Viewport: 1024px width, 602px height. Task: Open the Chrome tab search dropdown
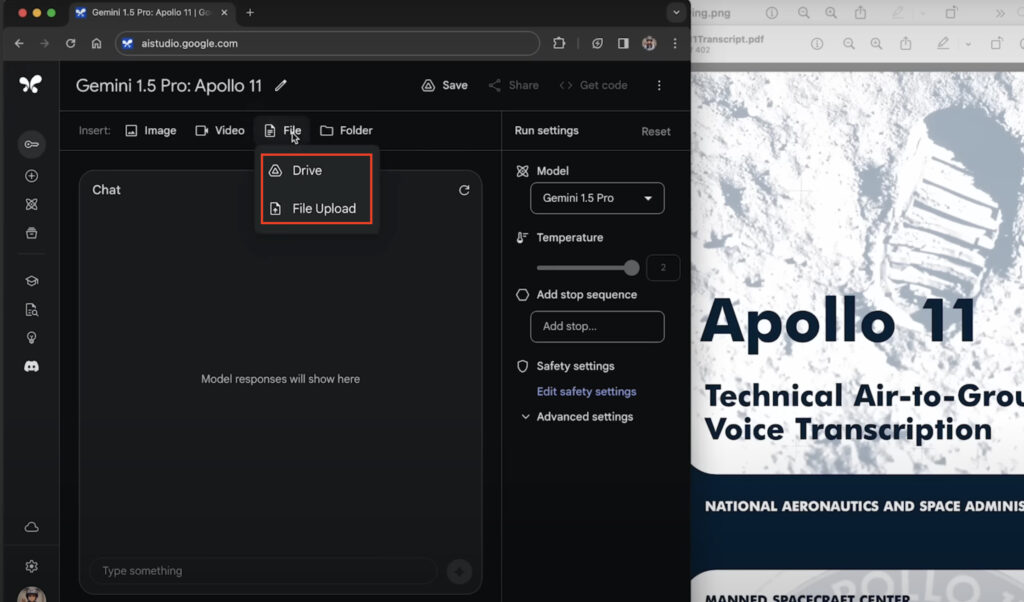point(676,12)
